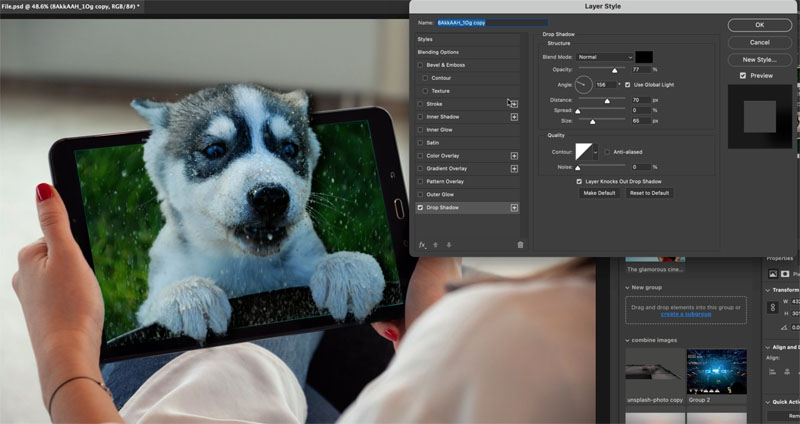Viewport: 800px width, 424px height.
Task: Enable the Outer Glow checkbox
Action: pos(420,194)
